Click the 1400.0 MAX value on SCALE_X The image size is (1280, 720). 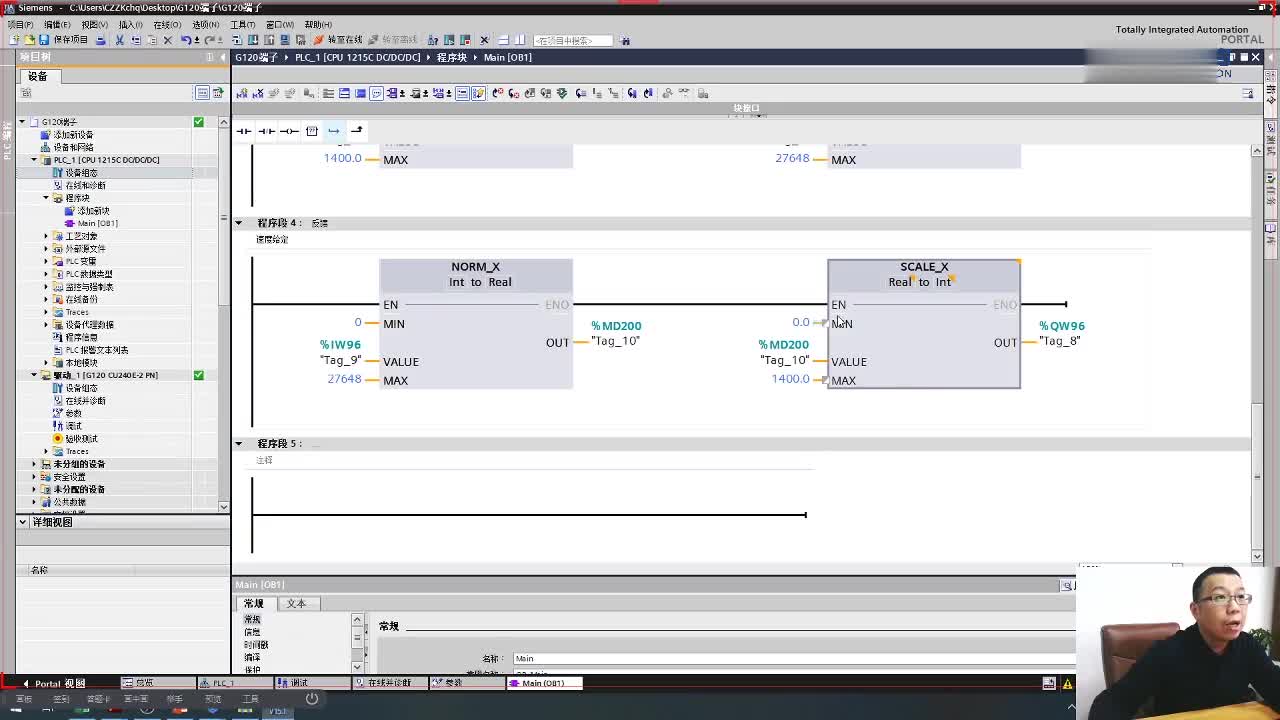click(x=790, y=379)
